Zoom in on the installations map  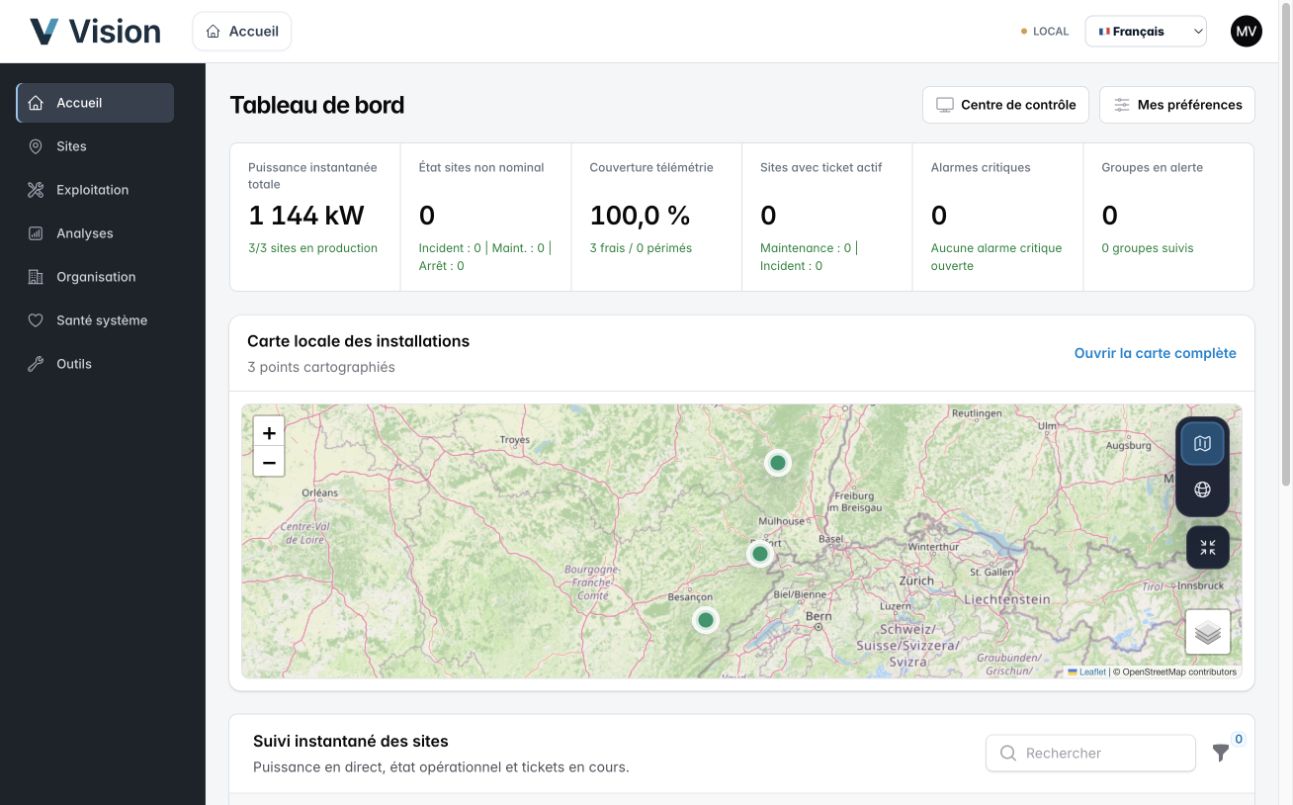(269, 433)
